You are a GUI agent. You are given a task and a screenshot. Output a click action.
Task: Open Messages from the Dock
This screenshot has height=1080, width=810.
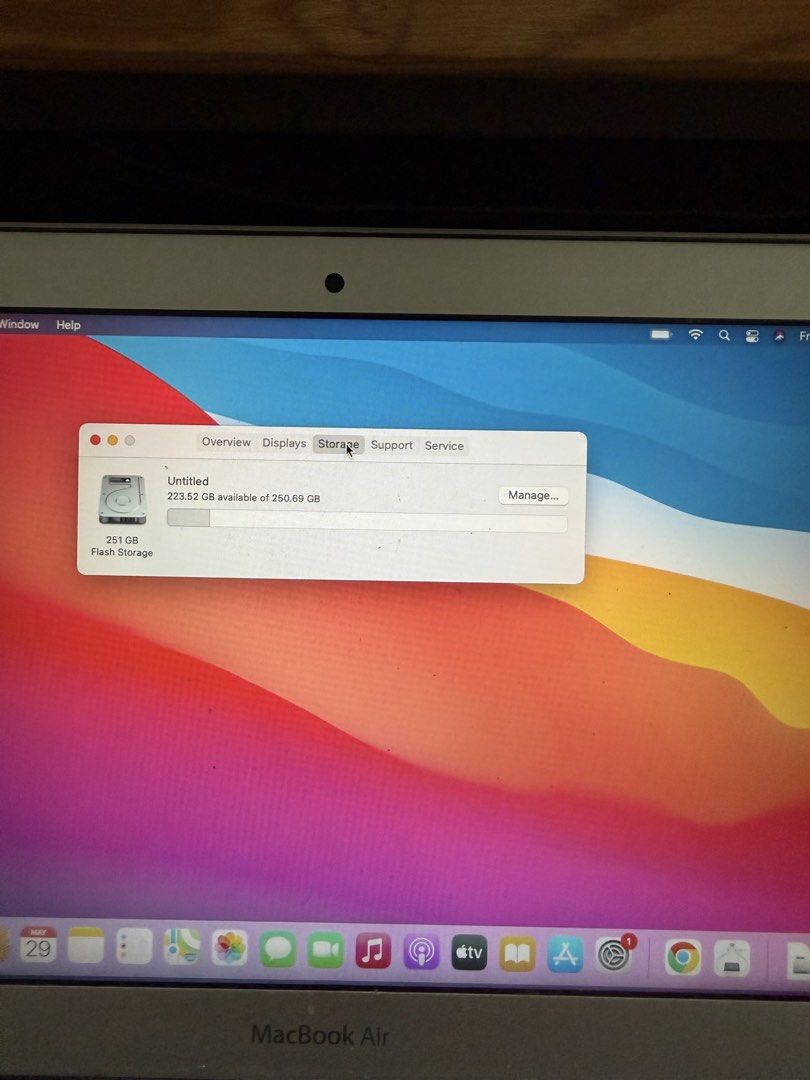click(x=278, y=949)
